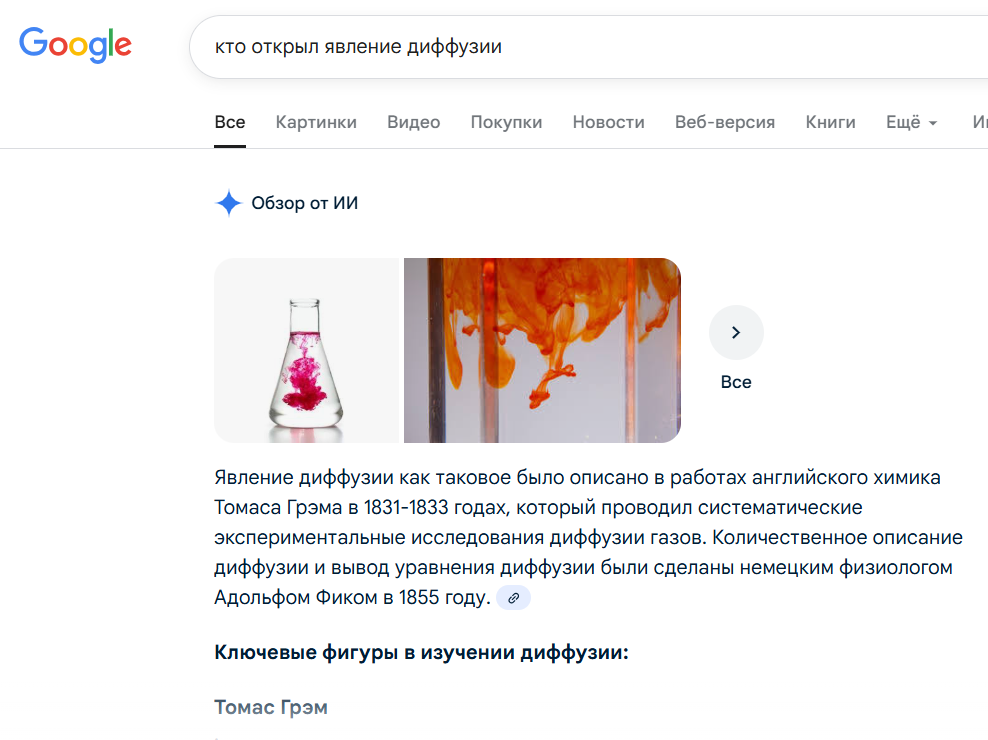The height and width of the screenshot is (740, 988).
Task: Click the blue AI overview sparkle icon
Action: pos(229,203)
